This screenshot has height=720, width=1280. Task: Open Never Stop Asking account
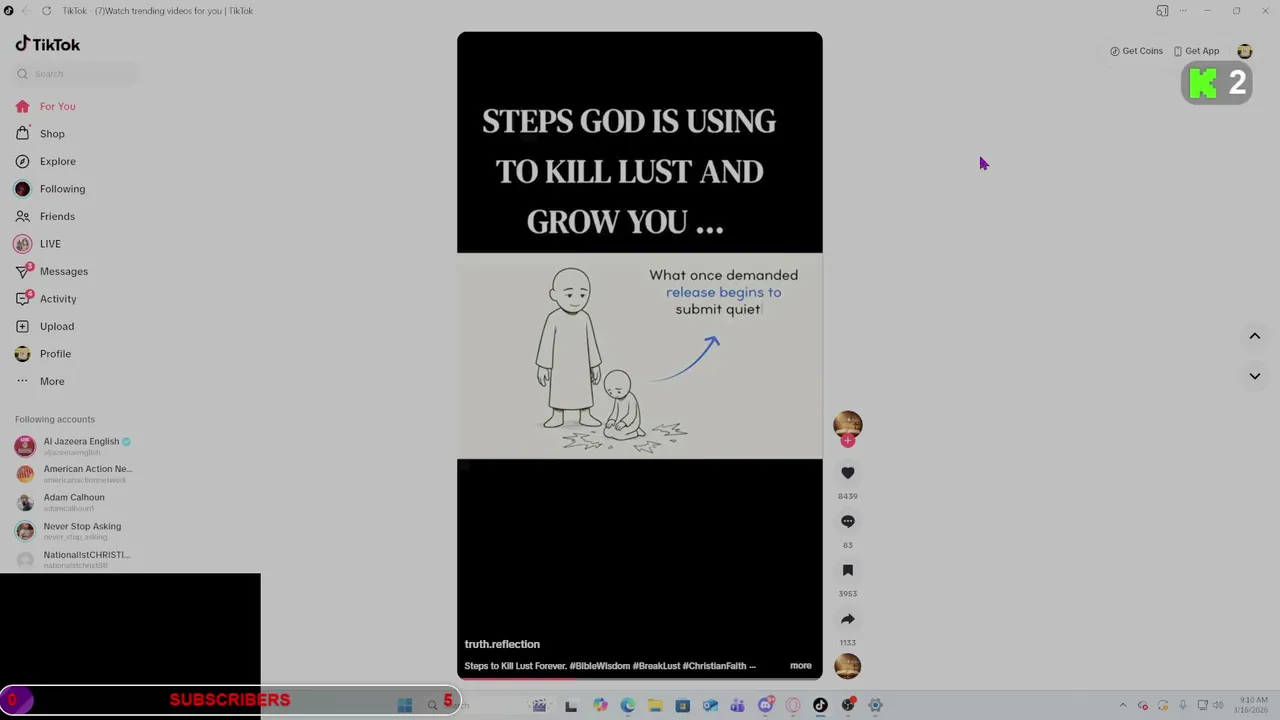[68, 531]
